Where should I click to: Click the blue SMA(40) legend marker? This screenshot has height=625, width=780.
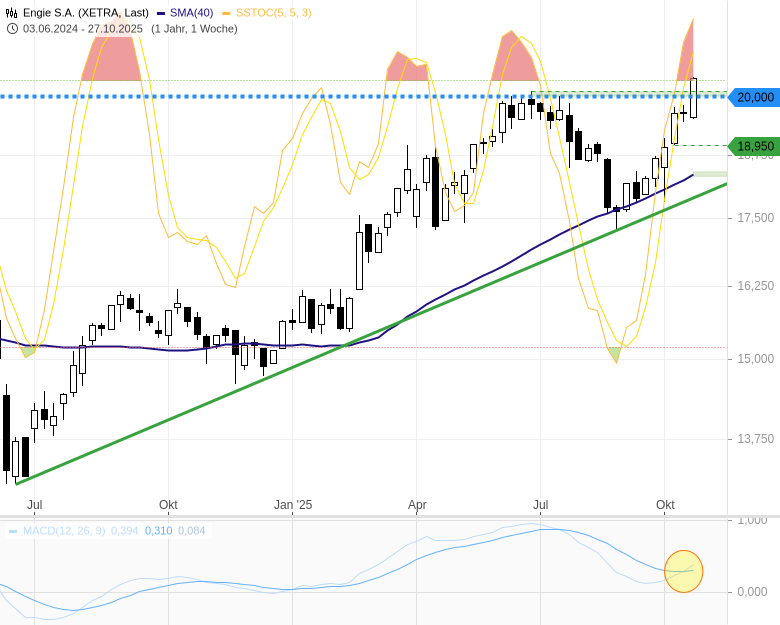tap(161, 13)
